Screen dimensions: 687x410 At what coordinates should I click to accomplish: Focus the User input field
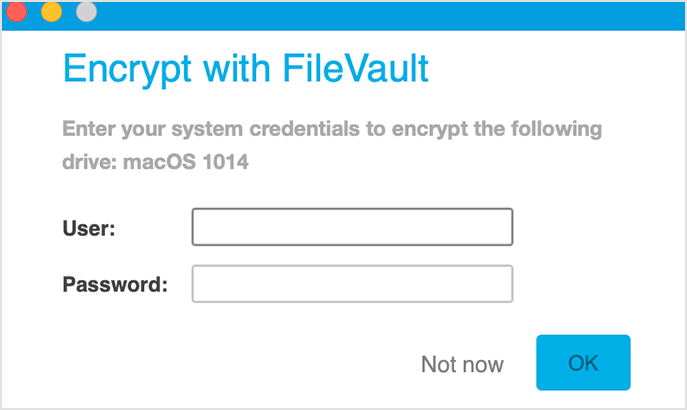coord(352,227)
